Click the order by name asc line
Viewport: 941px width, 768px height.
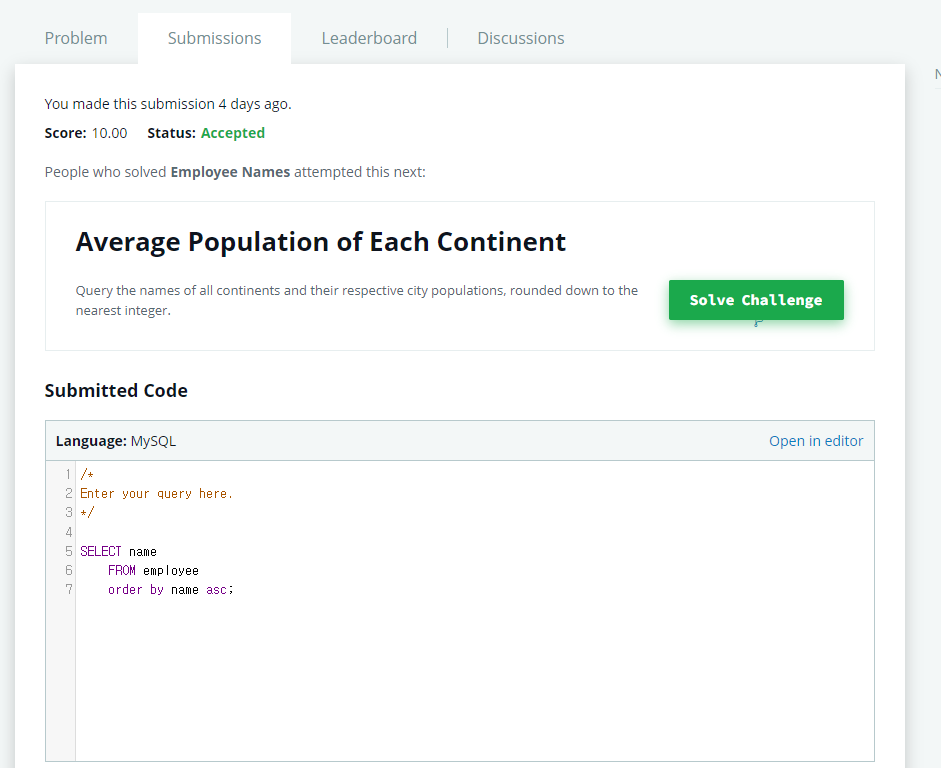(x=170, y=590)
